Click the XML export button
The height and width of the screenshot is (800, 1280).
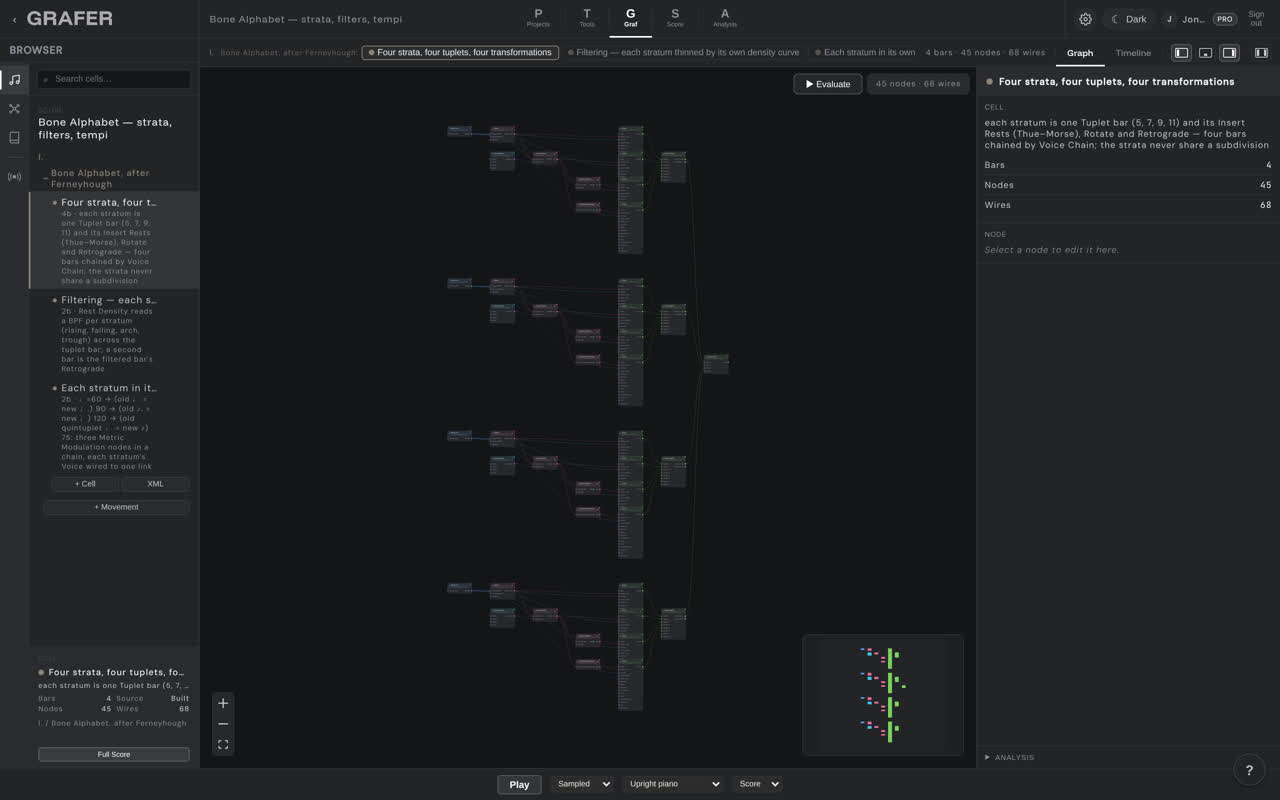tap(155, 484)
